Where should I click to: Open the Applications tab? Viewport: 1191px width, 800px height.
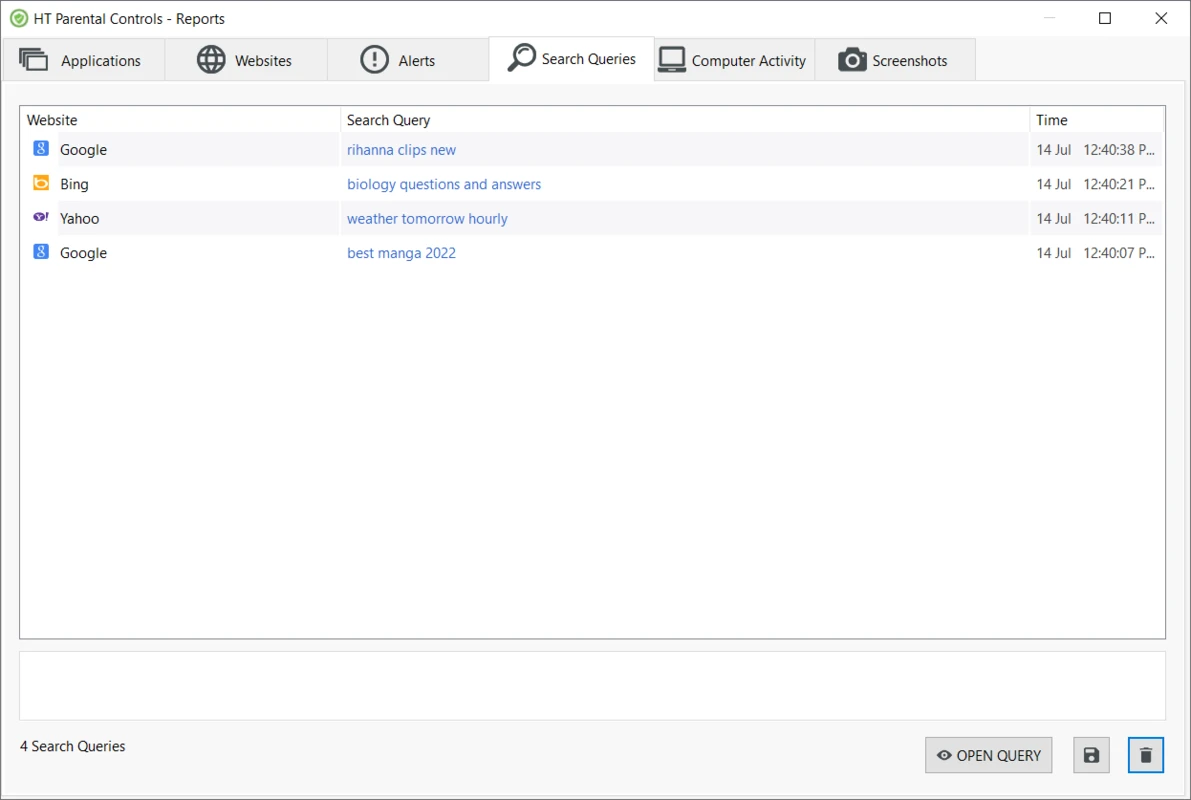coord(83,60)
